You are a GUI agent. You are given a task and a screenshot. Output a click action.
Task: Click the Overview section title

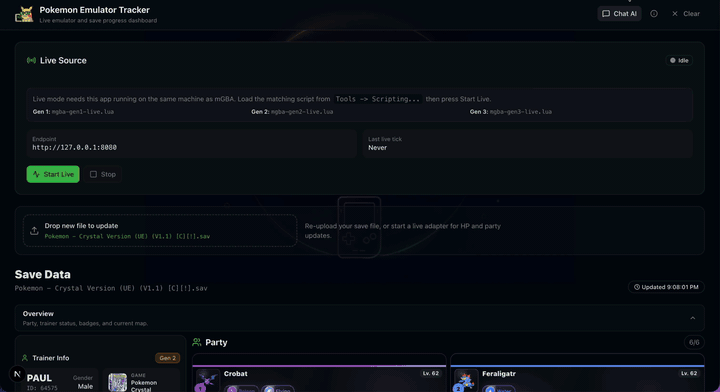pyautogui.click(x=38, y=314)
